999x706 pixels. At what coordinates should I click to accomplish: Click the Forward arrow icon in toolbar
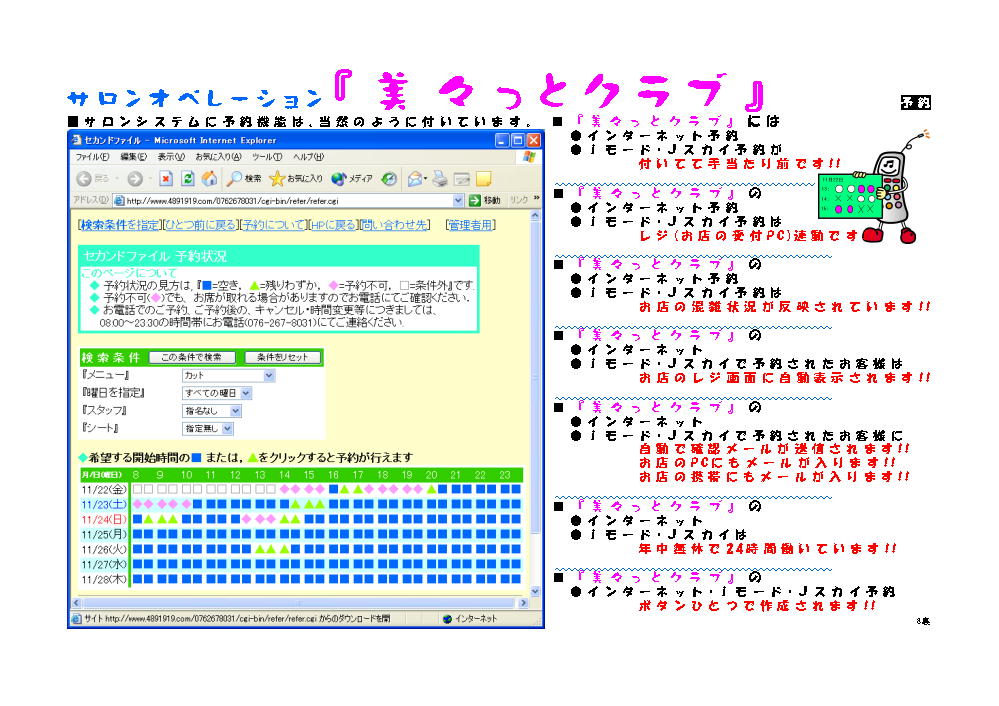point(134,179)
